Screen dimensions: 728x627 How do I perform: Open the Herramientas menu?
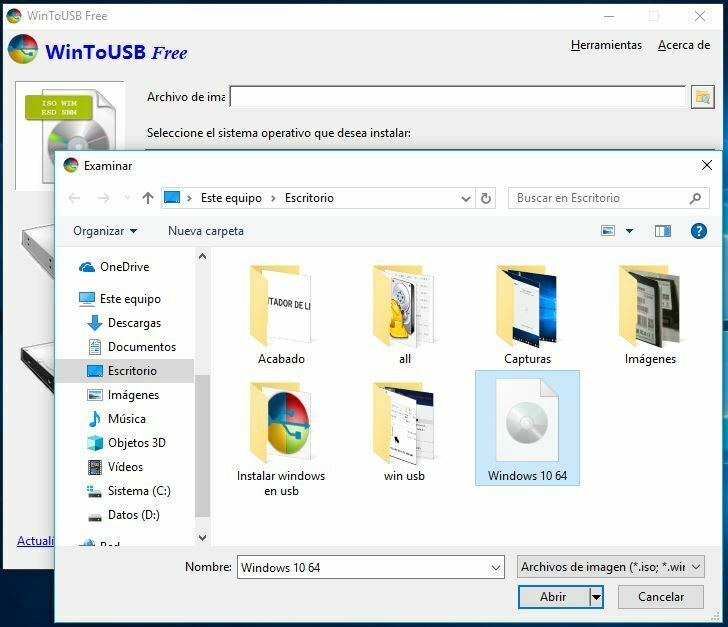606,45
